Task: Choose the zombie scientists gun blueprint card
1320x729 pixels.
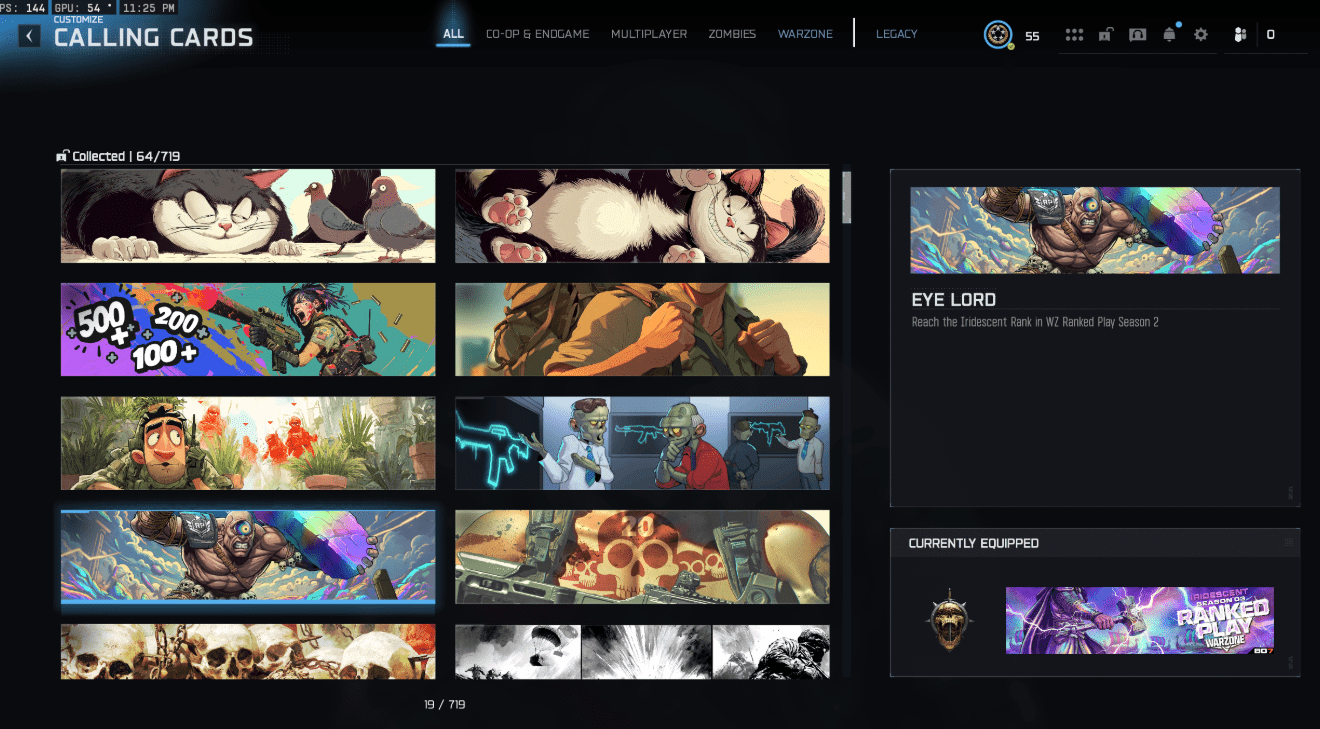Action: [642, 443]
